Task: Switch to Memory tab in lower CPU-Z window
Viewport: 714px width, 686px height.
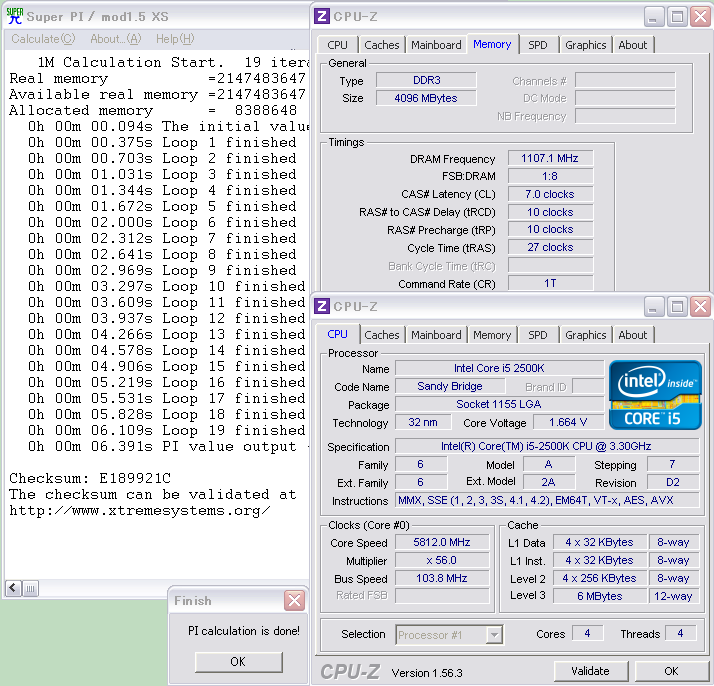Action: coord(492,335)
